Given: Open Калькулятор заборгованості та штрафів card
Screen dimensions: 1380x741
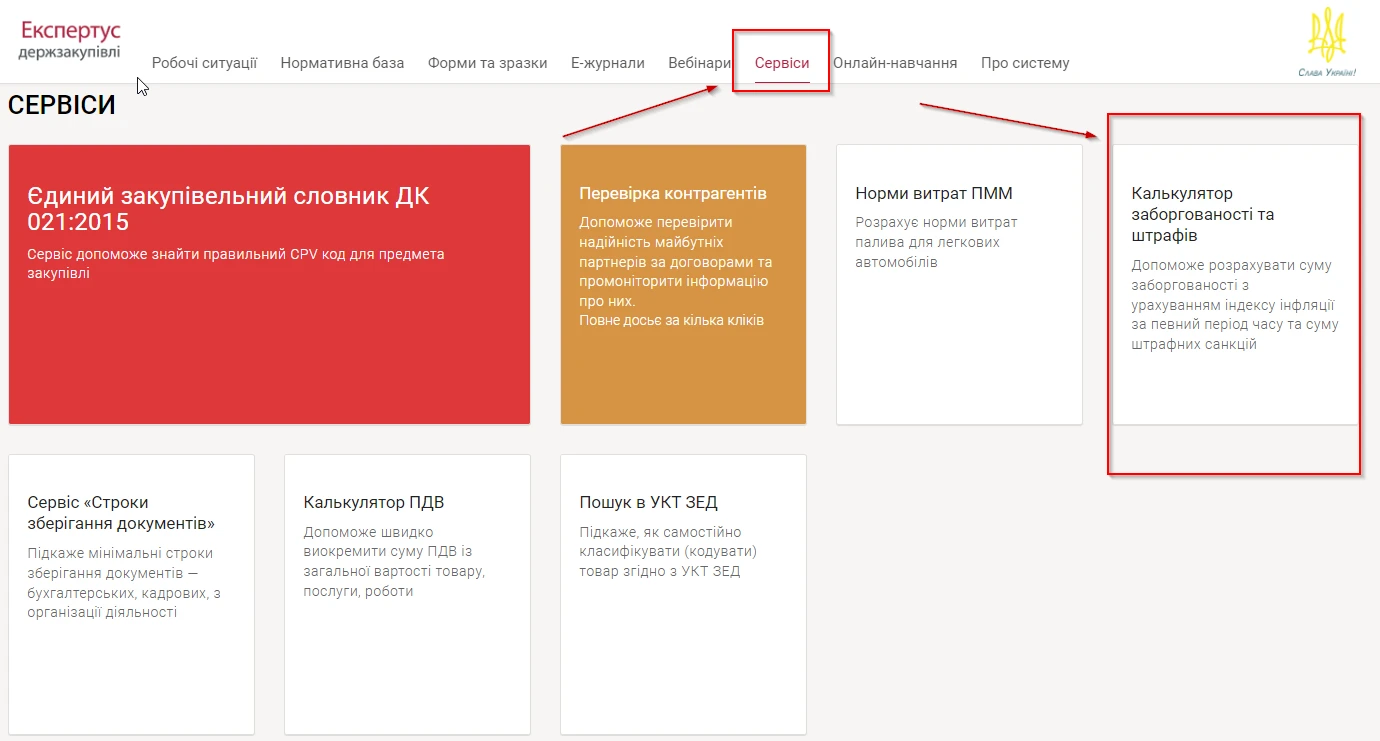Looking at the screenshot, I should pyautogui.click(x=1235, y=284).
